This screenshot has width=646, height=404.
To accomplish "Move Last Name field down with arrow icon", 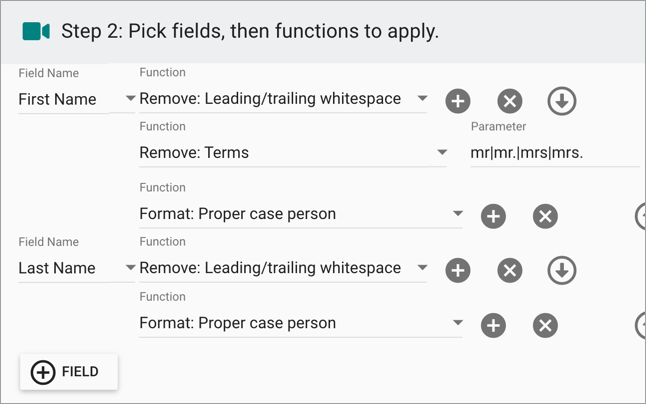I will [562, 271].
